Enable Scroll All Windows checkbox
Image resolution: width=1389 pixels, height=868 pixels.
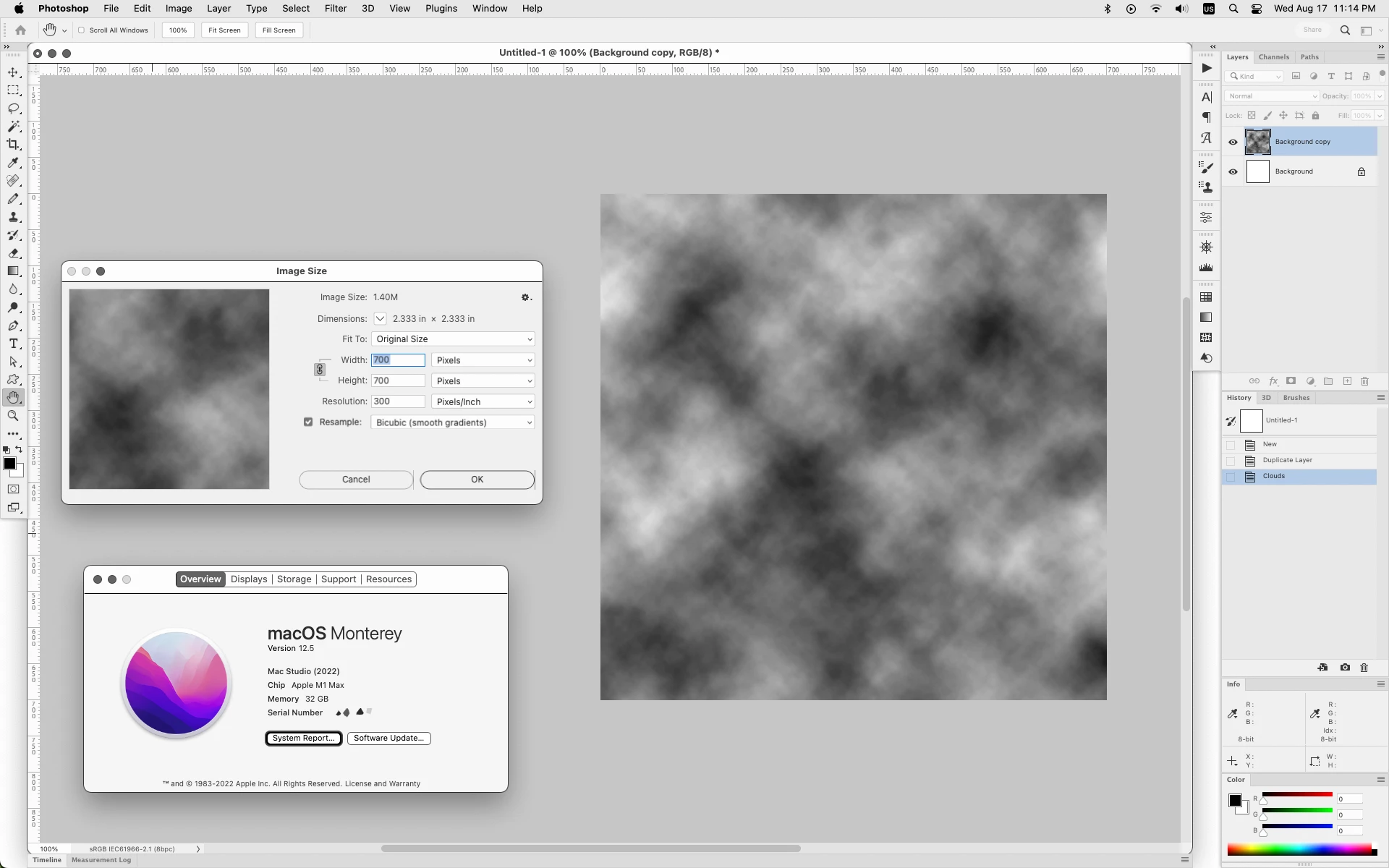click(x=82, y=30)
